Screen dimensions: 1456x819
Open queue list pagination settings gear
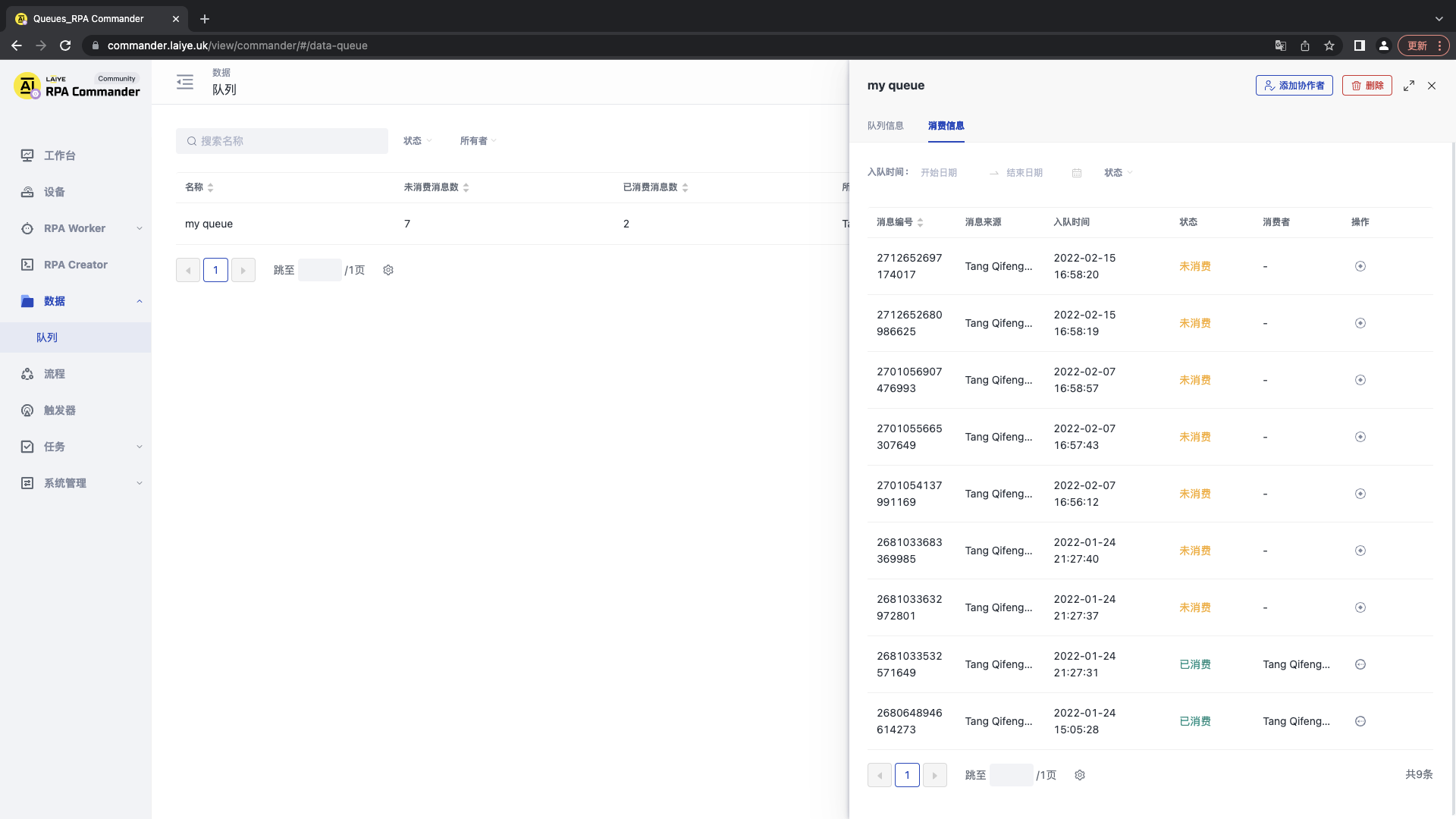pyautogui.click(x=388, y=270)
